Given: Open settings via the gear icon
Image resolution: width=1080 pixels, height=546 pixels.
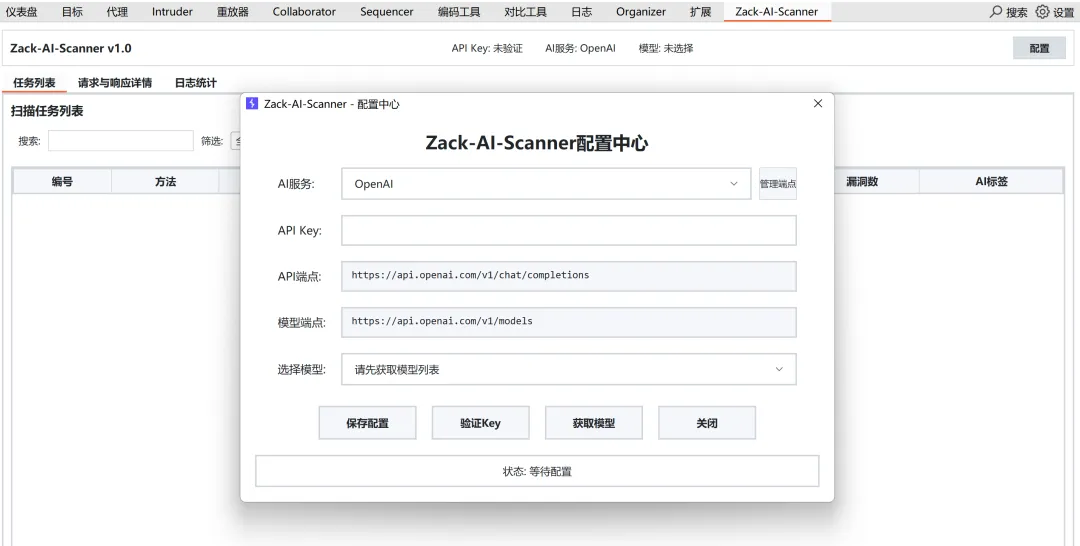Looking at the screenshot, I should tap(1042, 12).
